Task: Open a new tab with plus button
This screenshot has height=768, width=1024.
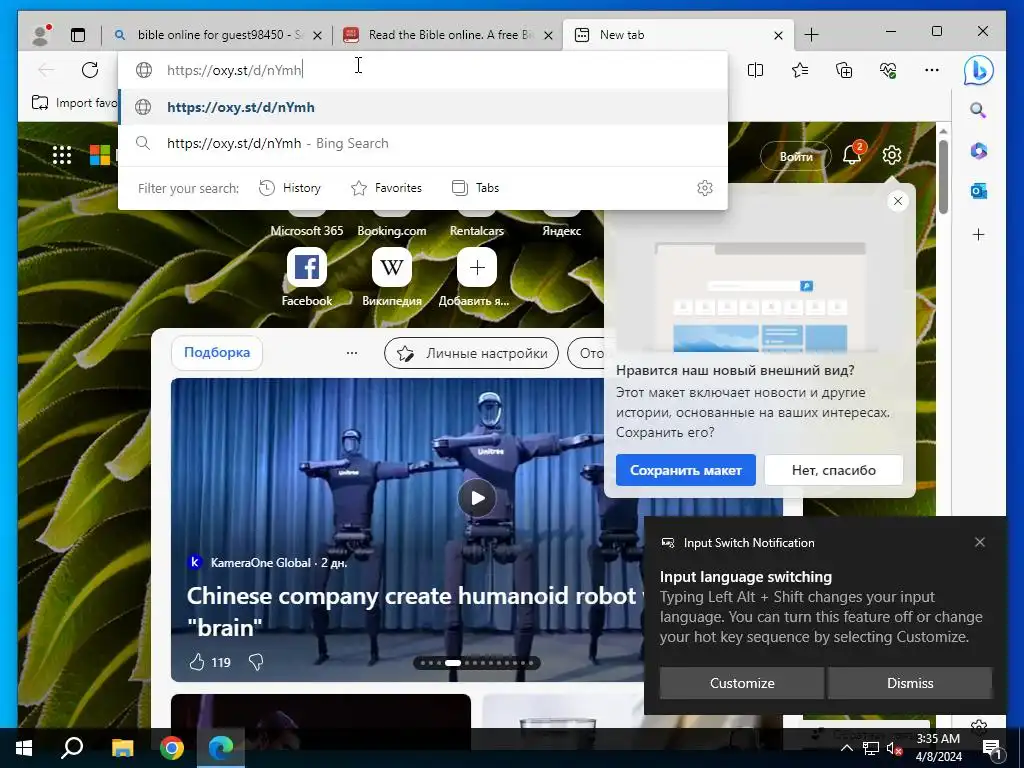Action: click(811, 35)
